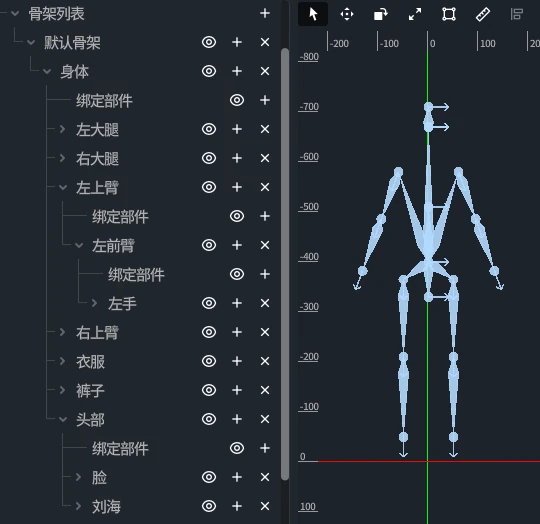Delete the 右大腿 bone
This screenshot has height=524, width=540.
tap(264, 158)
